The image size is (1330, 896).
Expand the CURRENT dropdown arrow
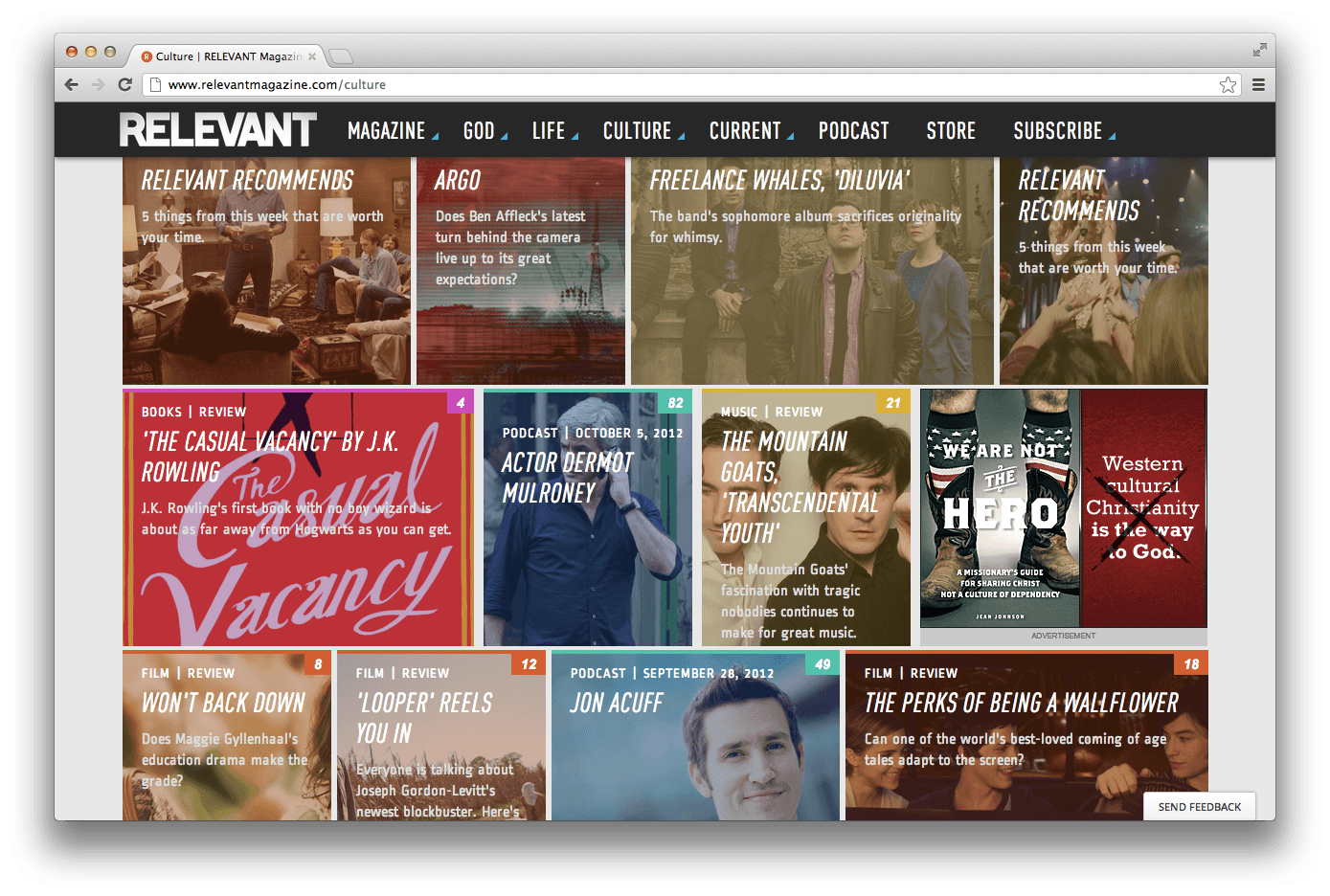[x=790, y=137]
